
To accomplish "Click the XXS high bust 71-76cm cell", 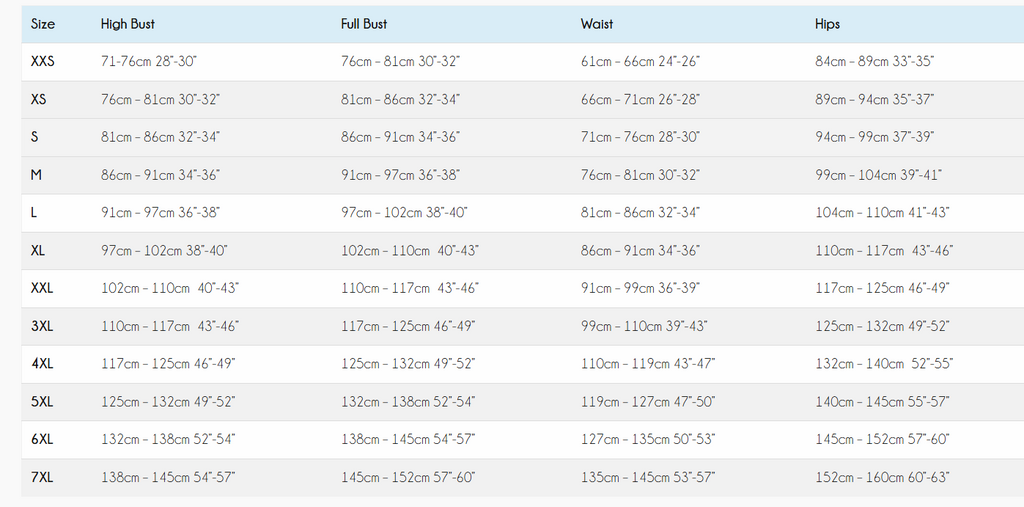I will [149, 62].
